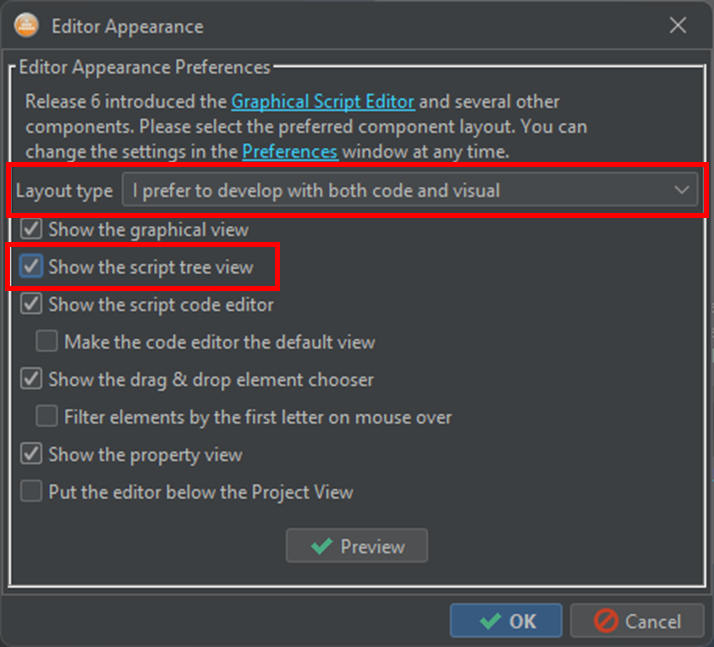Follow the Preferences link

click(290, 152)
